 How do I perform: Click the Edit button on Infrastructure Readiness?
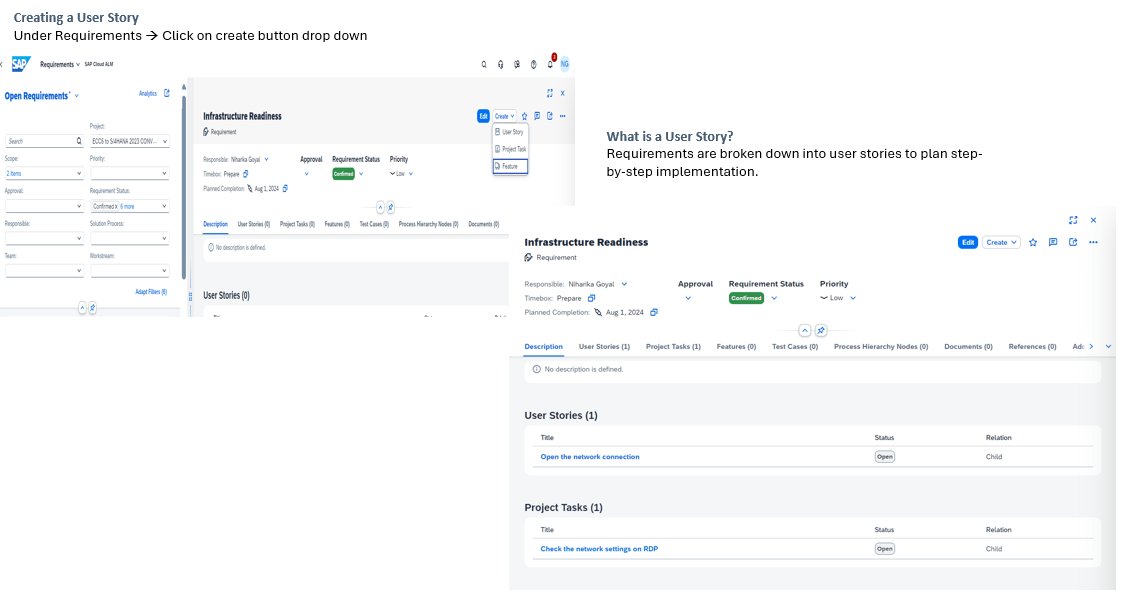click(967, 242)
